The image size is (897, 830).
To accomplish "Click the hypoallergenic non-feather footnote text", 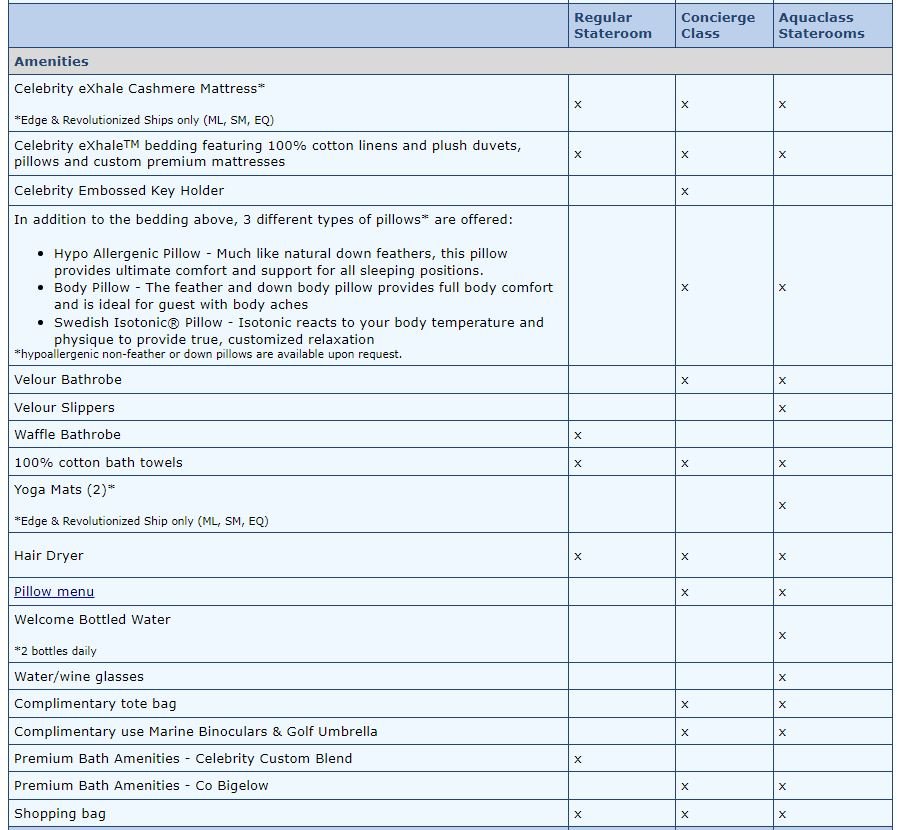I will tap(208, 354).
